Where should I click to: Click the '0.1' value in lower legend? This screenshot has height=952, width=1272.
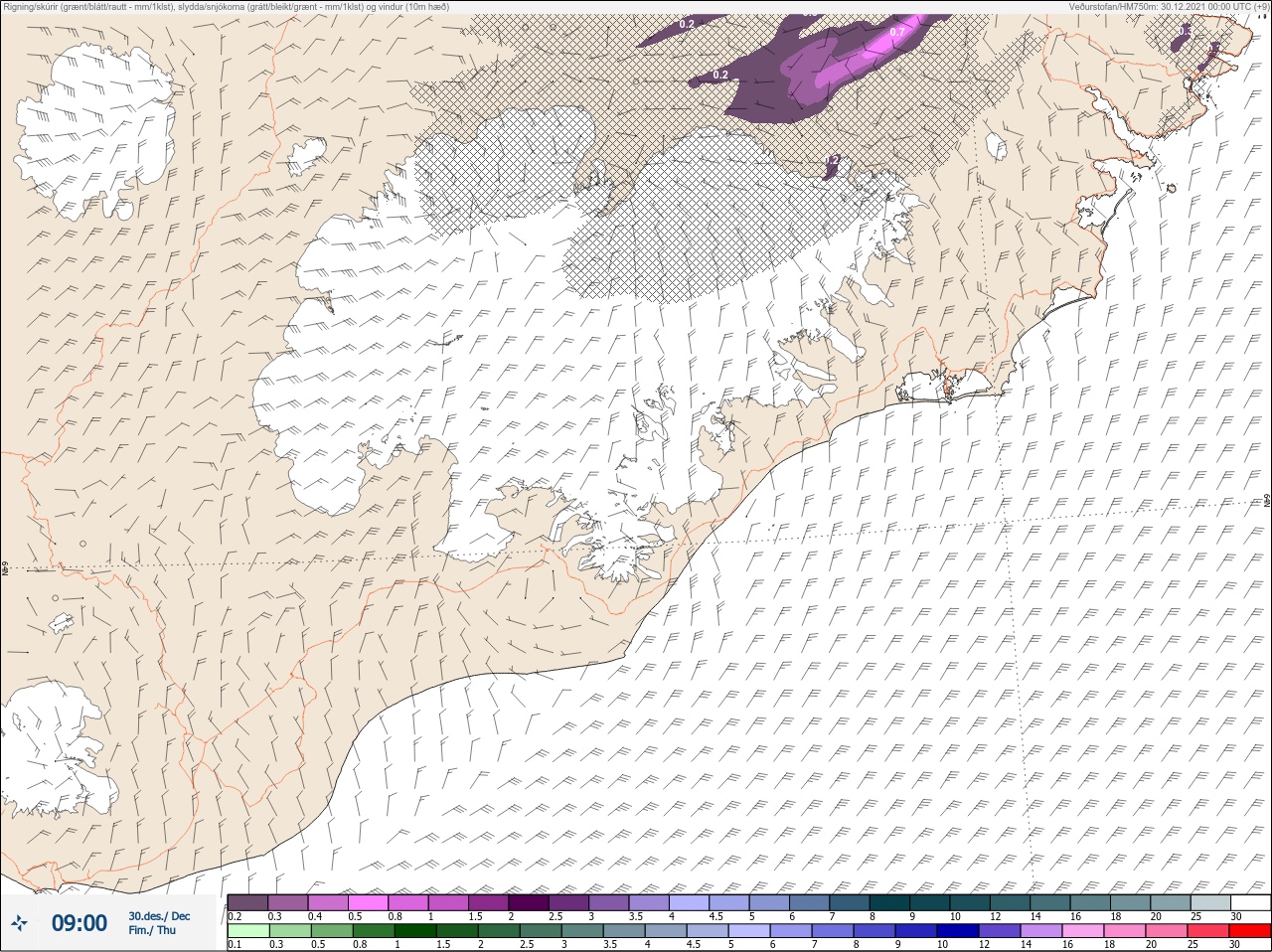235,945
